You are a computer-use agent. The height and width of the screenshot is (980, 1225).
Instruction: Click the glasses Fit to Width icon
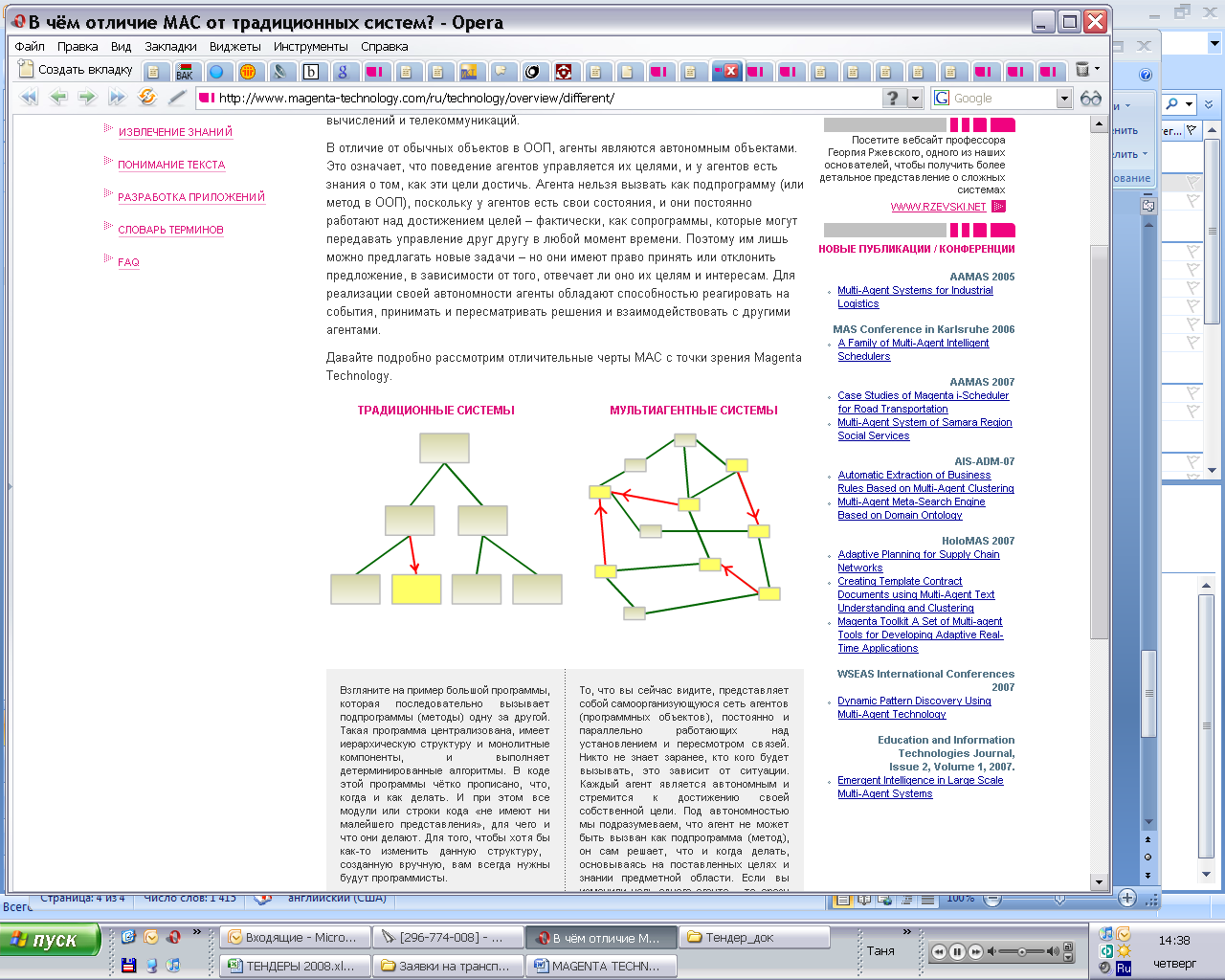click(1091, 98)
